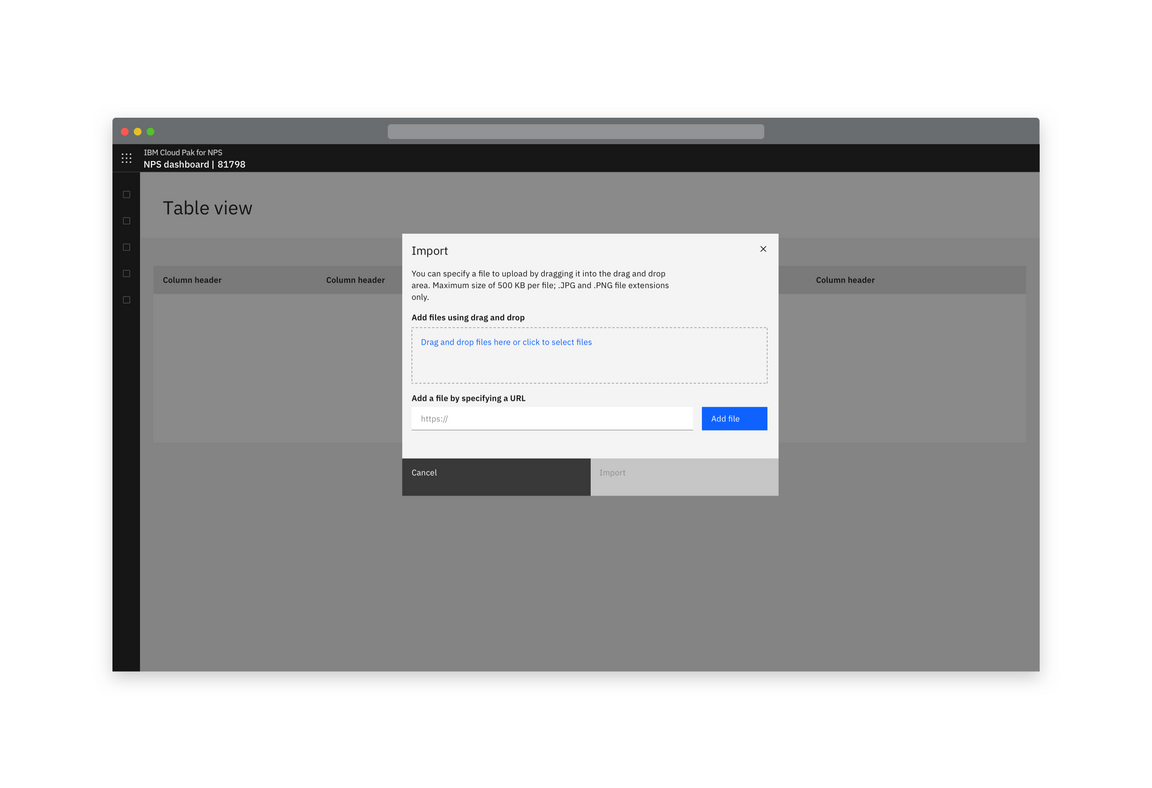Image resolution: width=1152 pixels, height=788 pixels.
Task: Select the leftmost Column header to sort
Action: click(x=192, y=279)
